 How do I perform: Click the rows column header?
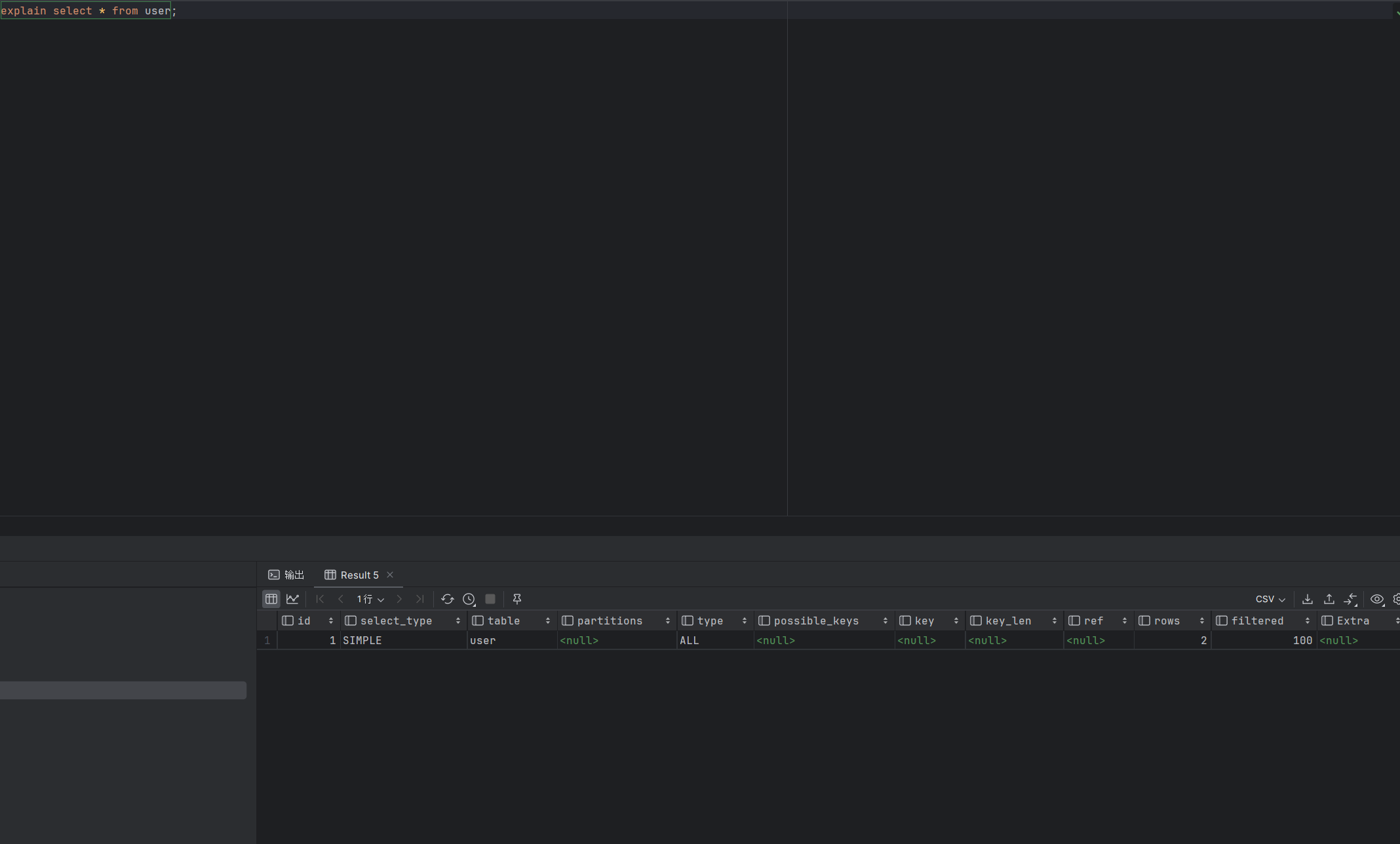pyautogui.click(x=1167, y=621)
